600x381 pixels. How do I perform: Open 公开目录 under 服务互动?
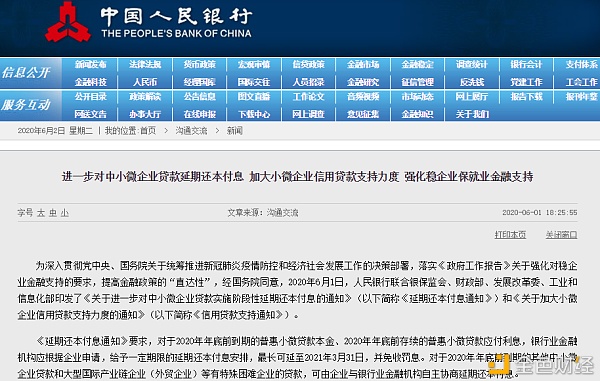tap(90, 96)
